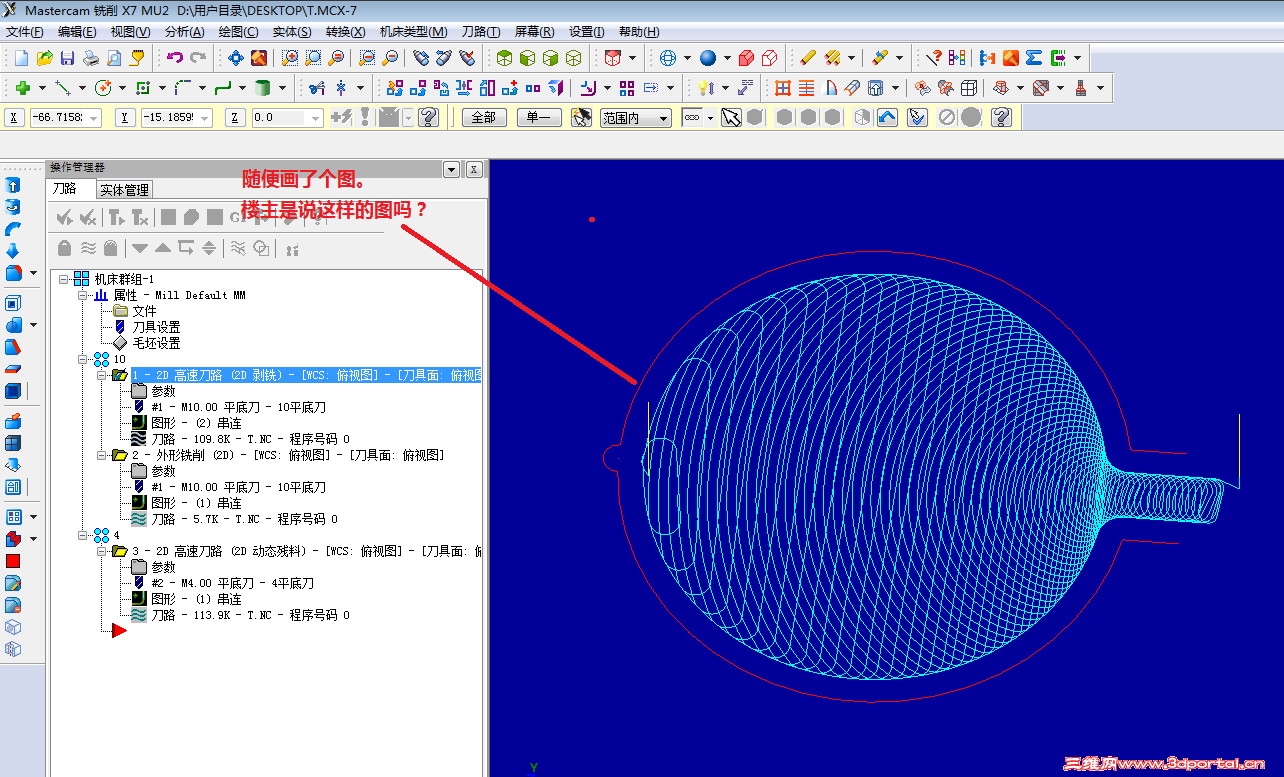This screenshot has width=1284, height=777.
Task: Click the create circle icon
Action: (x=102, y=88)
